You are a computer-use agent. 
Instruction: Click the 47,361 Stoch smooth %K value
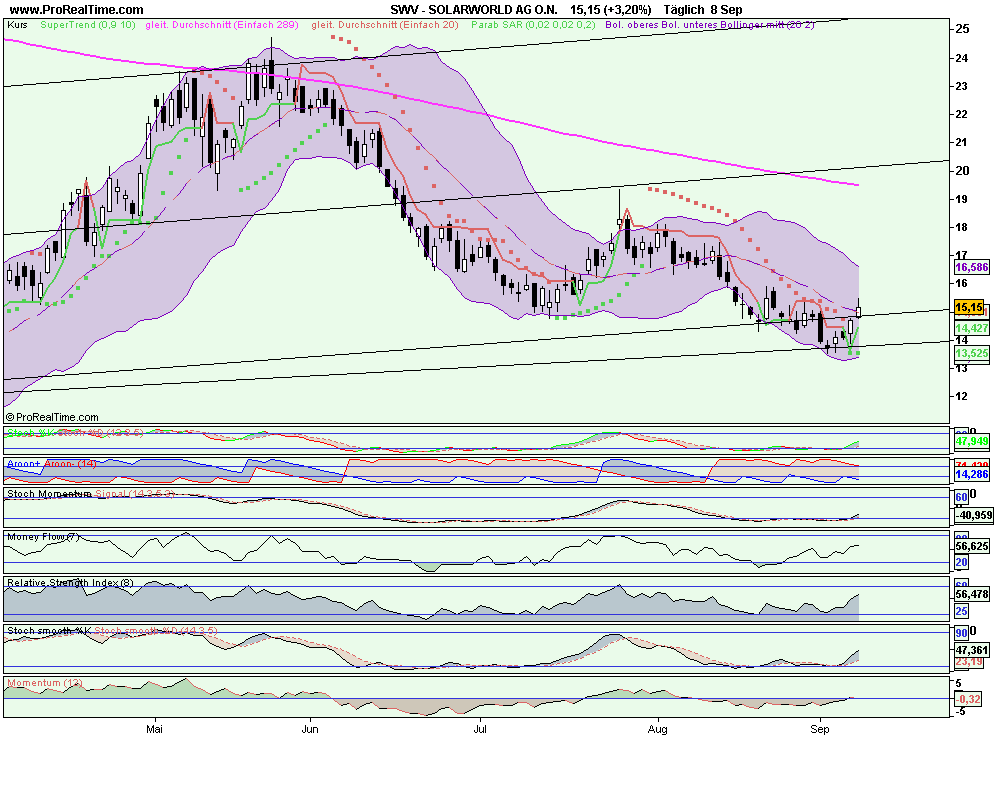972,650
